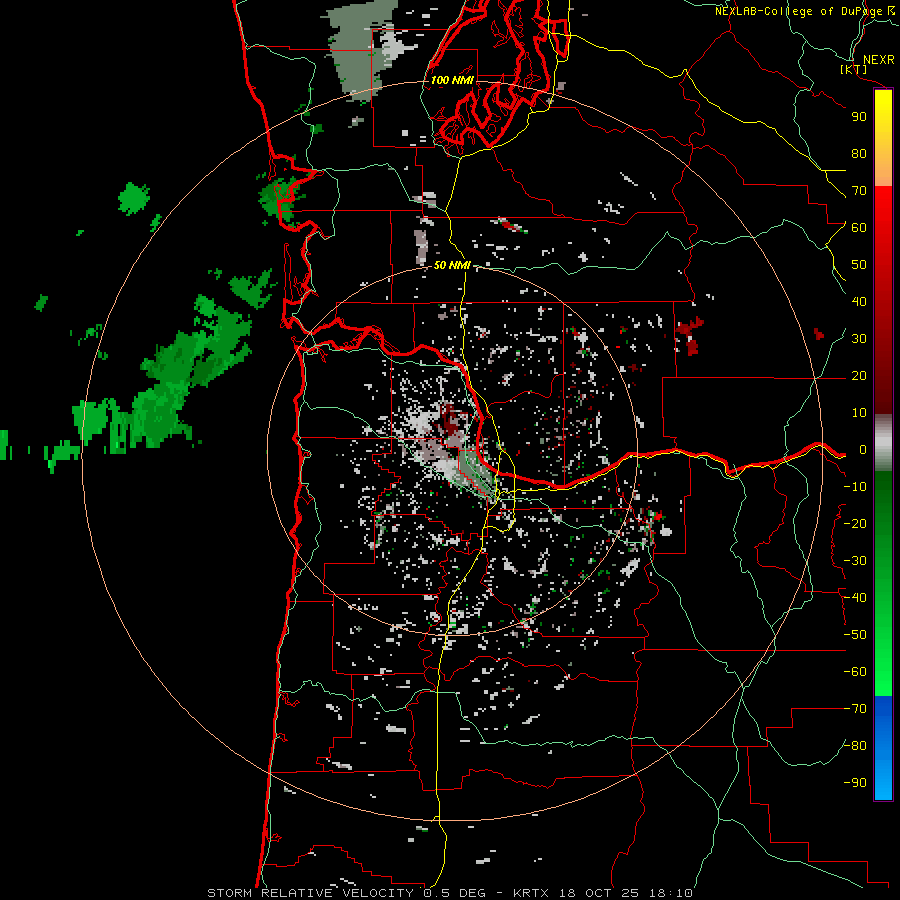Select the [KT] units label
900x900 pixels.
854,70
